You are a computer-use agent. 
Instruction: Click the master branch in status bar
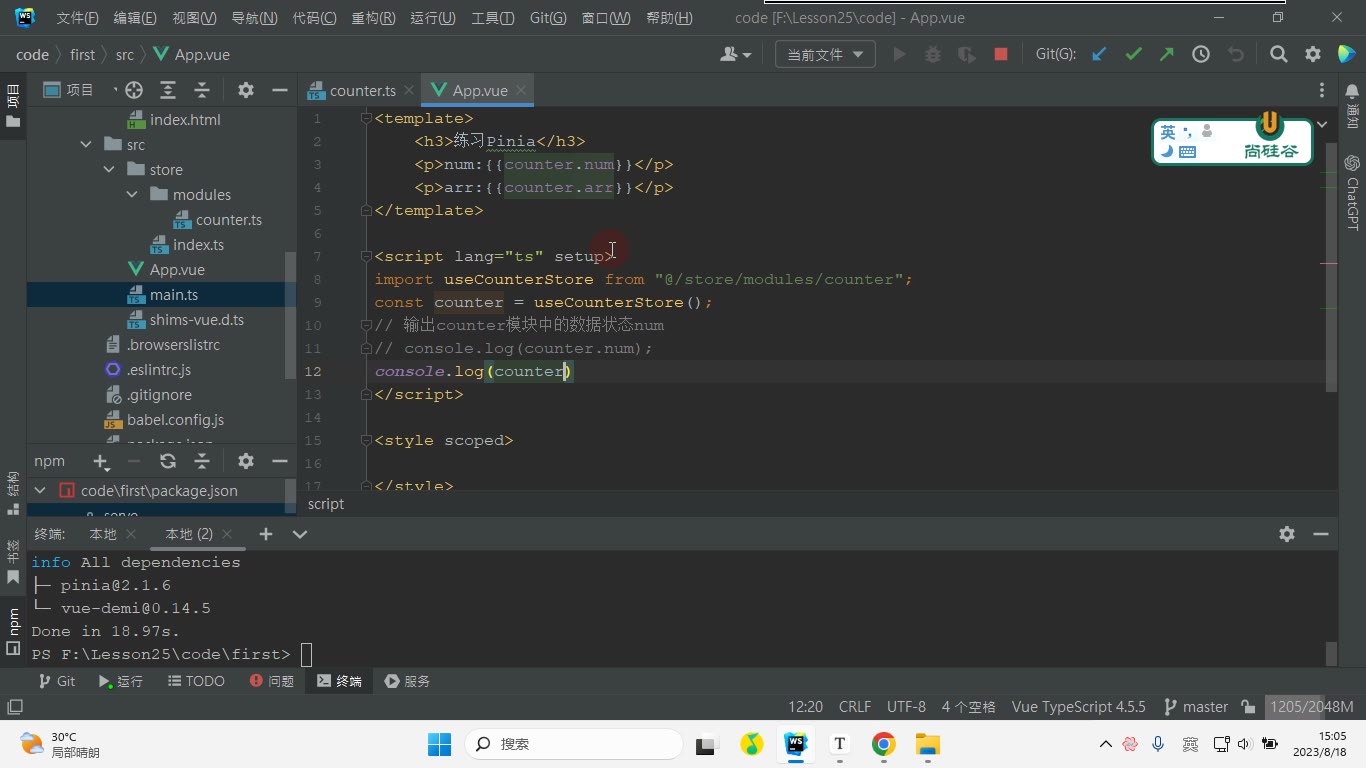1196,707
